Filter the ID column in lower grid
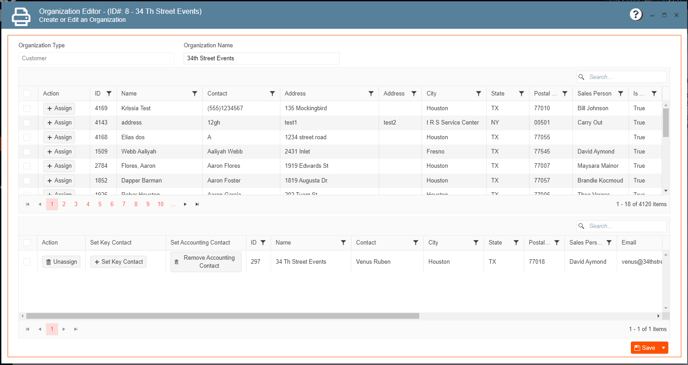Screen dimensions: 688x365 click(263, 242)
